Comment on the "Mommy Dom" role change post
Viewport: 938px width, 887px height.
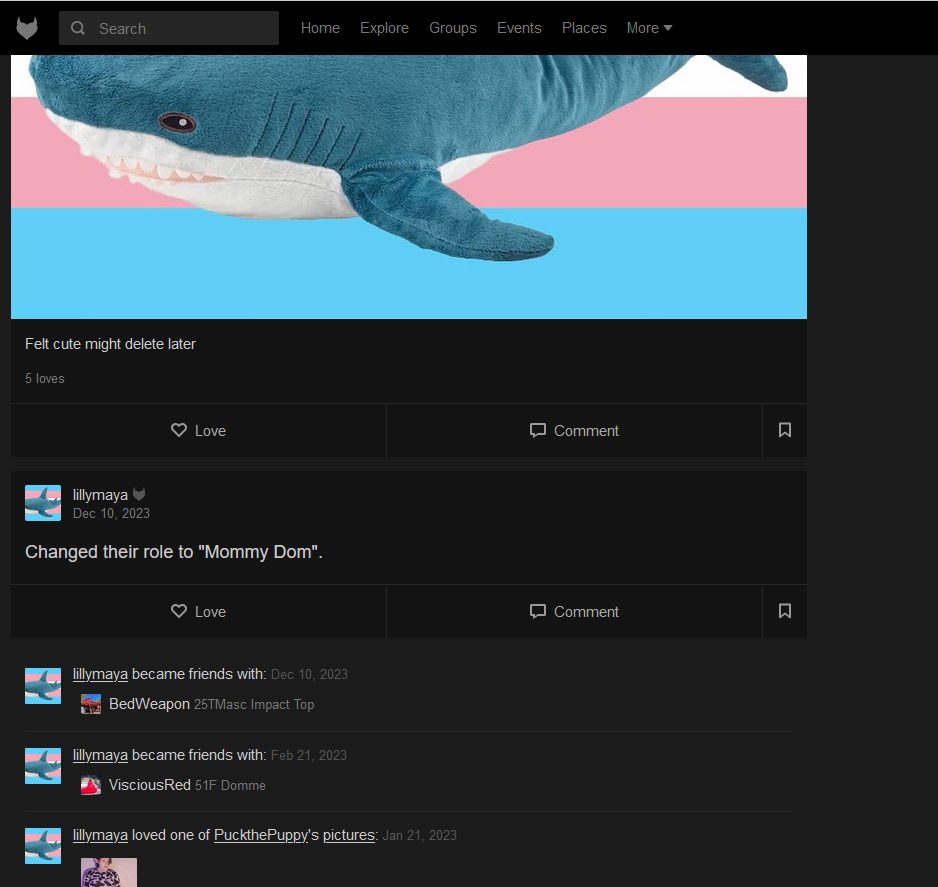point(574,611)
